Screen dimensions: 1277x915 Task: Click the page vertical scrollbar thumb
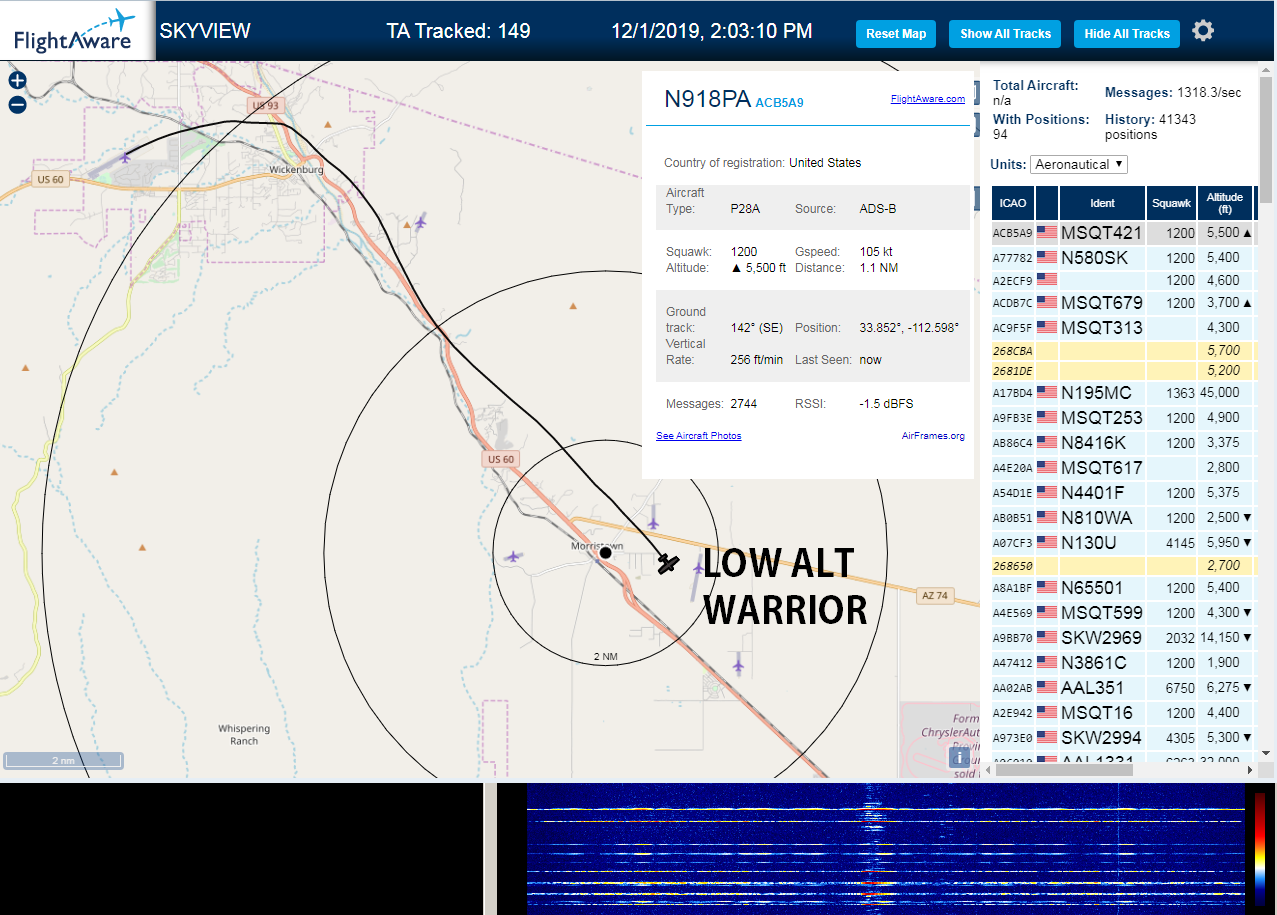1267,140
